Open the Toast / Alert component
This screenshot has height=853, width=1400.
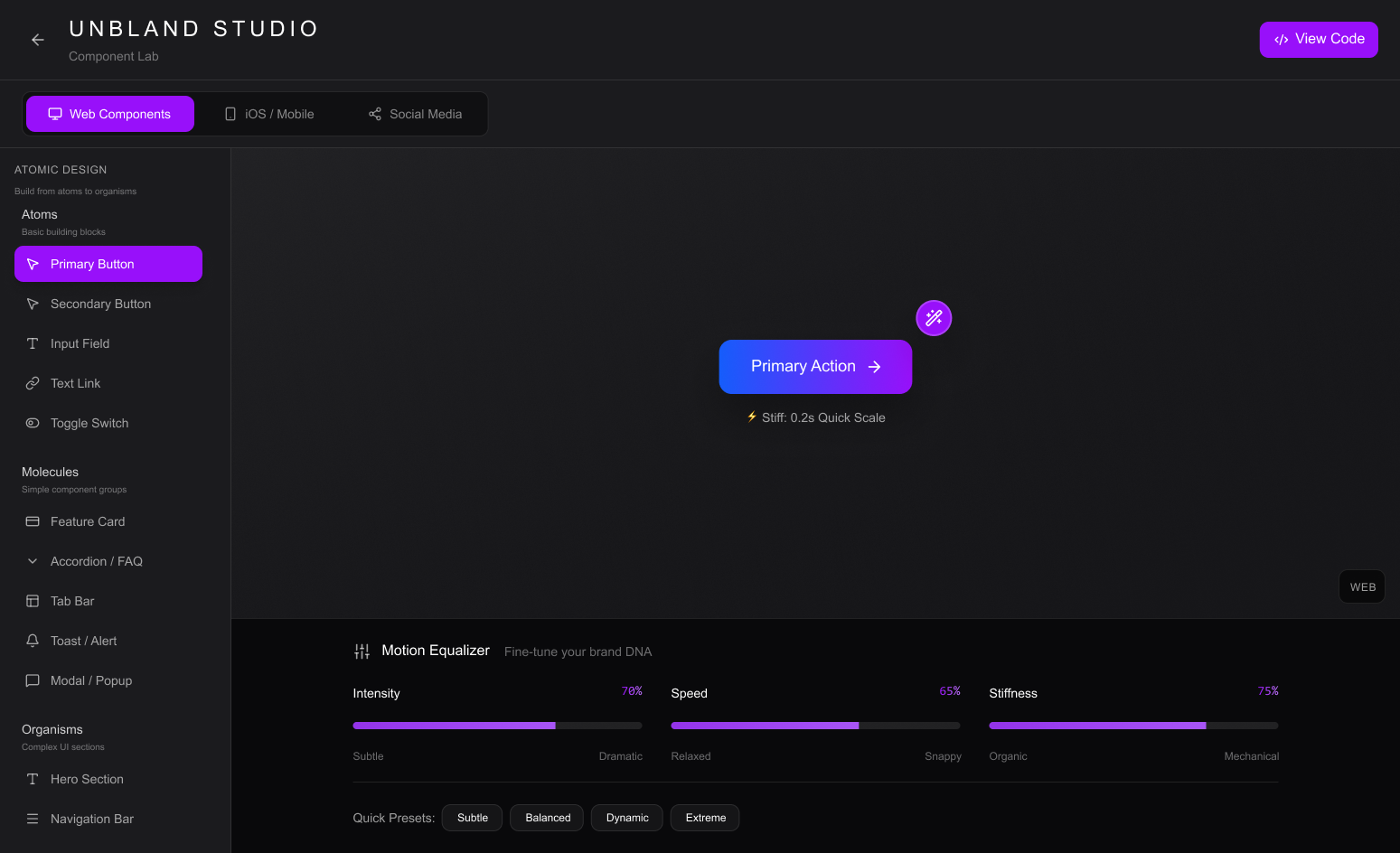108,641
